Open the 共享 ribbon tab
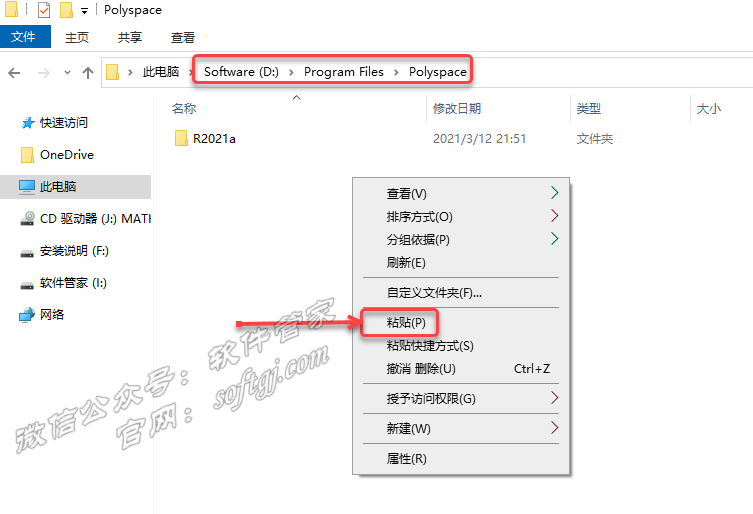The width and height of the screenshot is (753, 514). pos(130,37)
